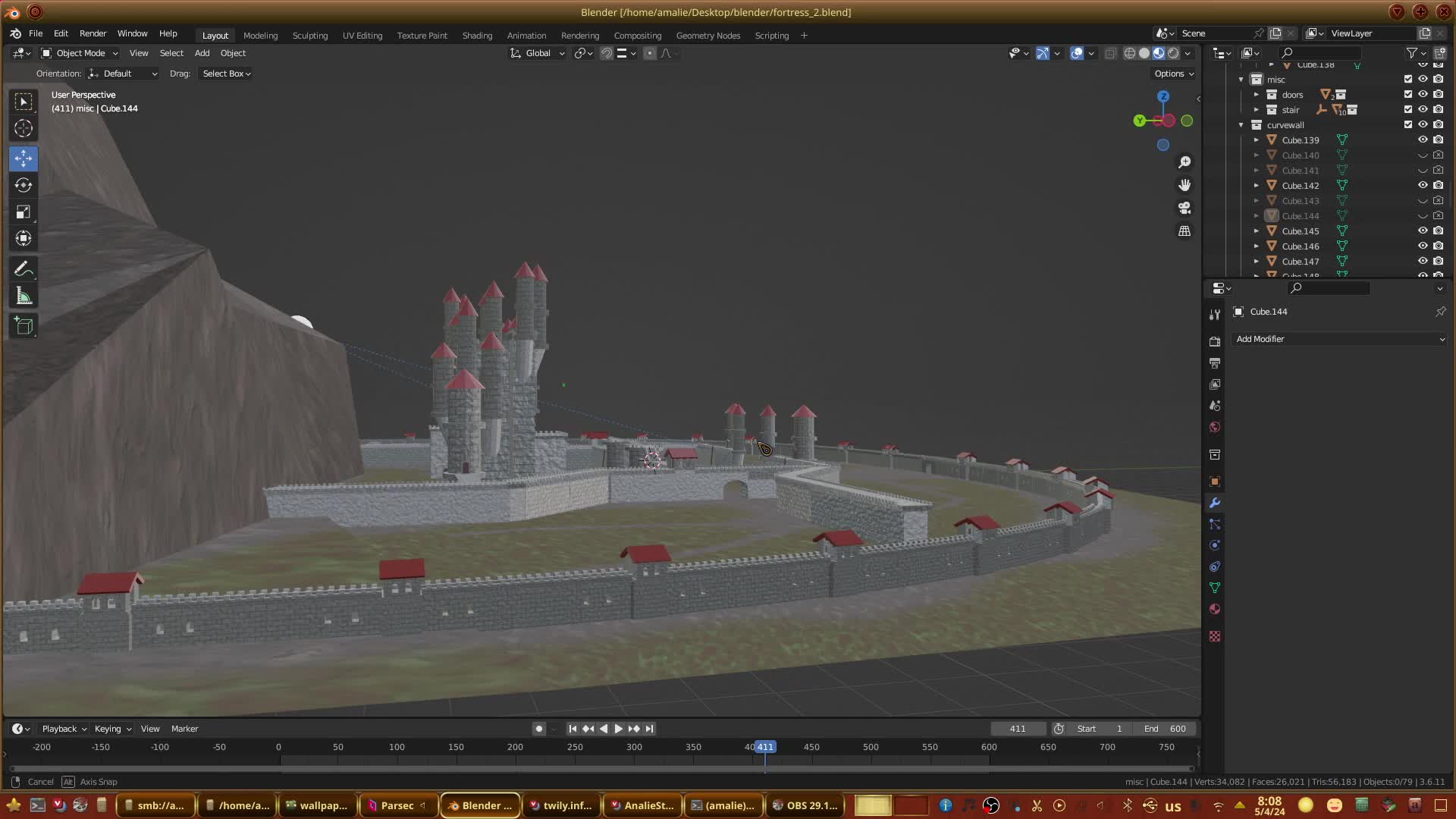Screen dimensions: 1456x819
Task: Open the Material properties tab icon
Action: point(1215,609)
